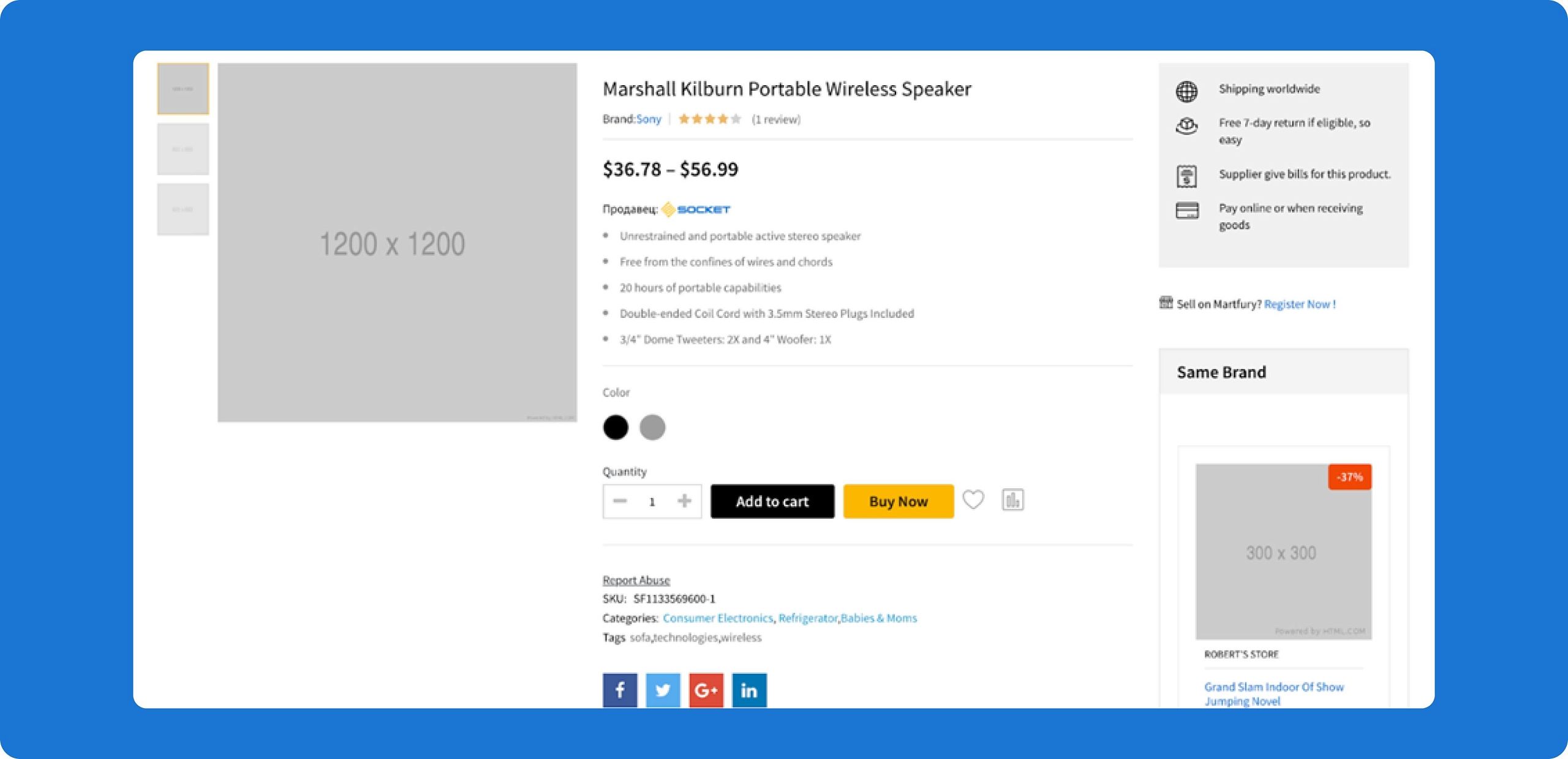The height and width of the screenshot is (759, 1568).
Task: Choose the gray color option
Action: pyautogui.click(x=652, y=427)
